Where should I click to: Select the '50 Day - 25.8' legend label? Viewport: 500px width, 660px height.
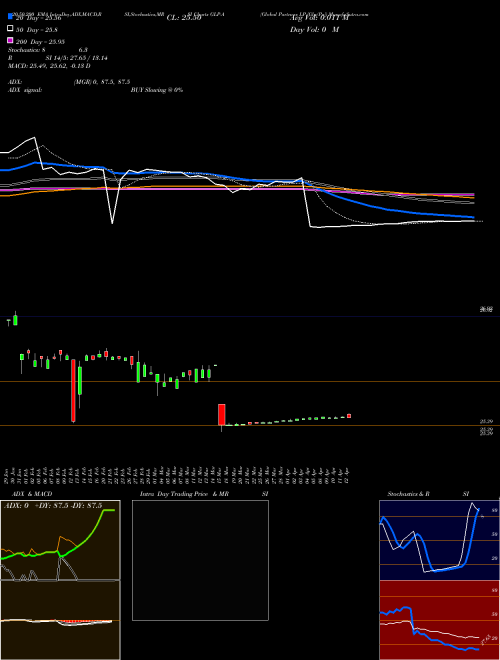click(37, 29)
